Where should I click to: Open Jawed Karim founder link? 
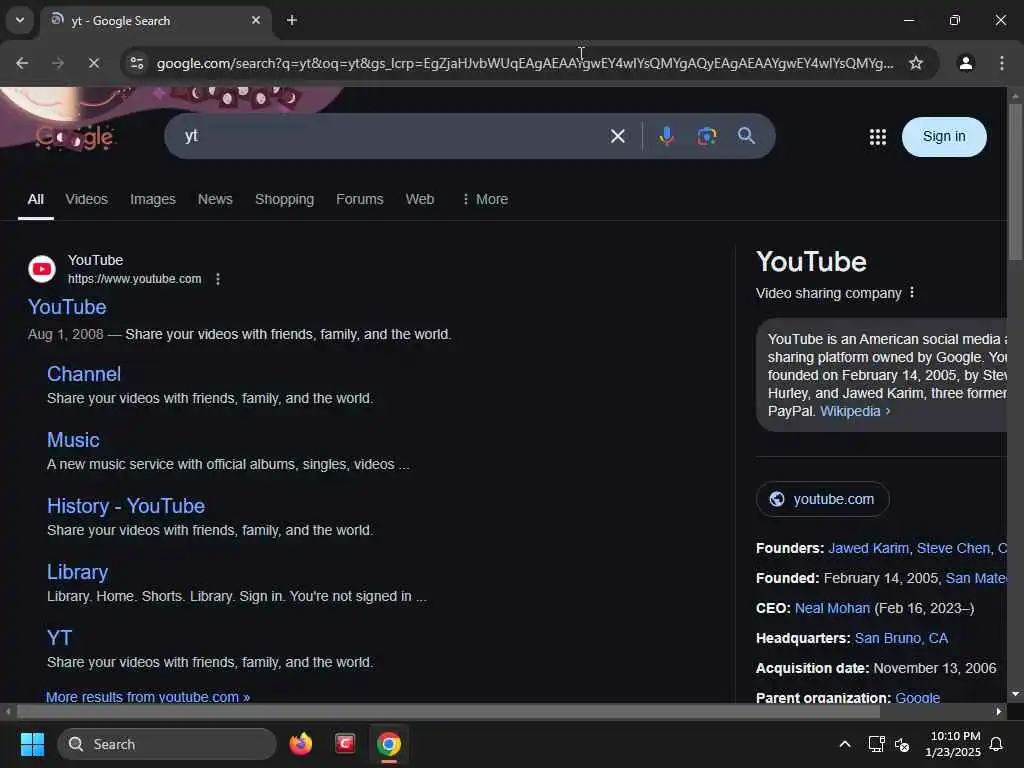(x=868, y=549)
